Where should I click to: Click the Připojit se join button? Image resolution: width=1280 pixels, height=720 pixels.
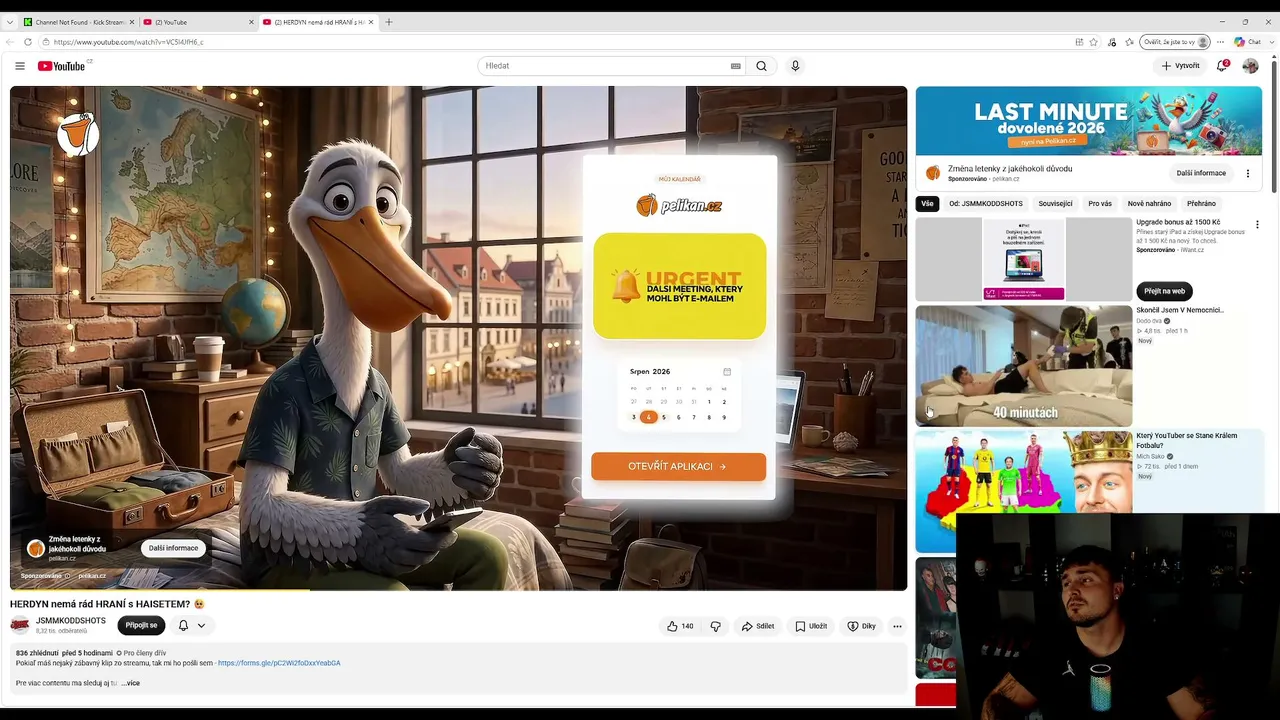141,626
